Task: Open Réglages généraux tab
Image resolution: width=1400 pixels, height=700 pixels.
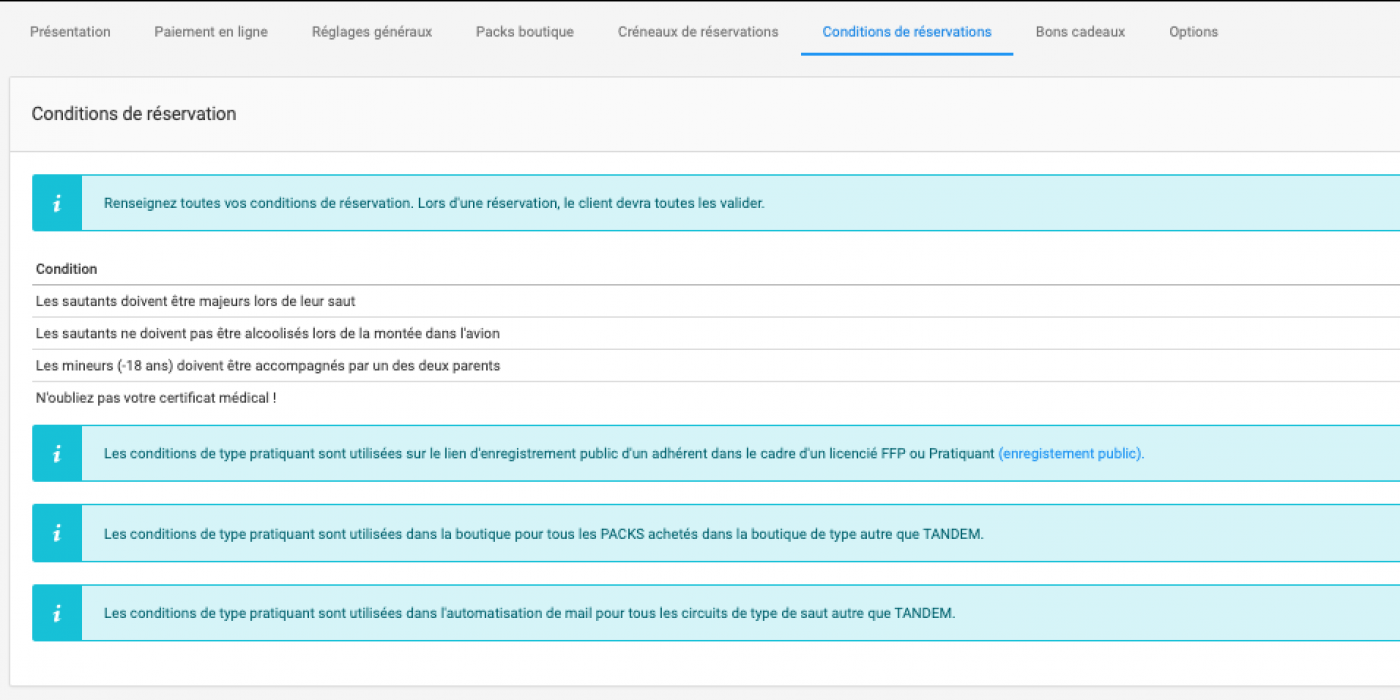Action: [x=372, y=32]
